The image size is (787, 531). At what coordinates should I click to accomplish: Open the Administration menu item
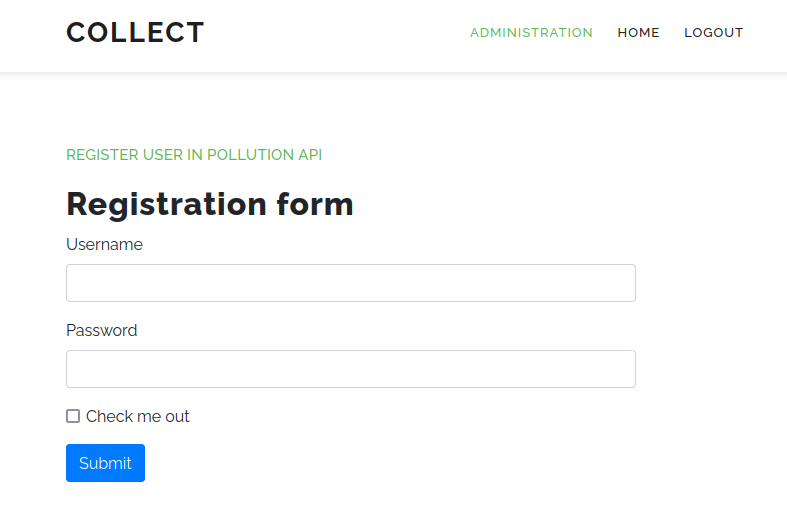531,33
